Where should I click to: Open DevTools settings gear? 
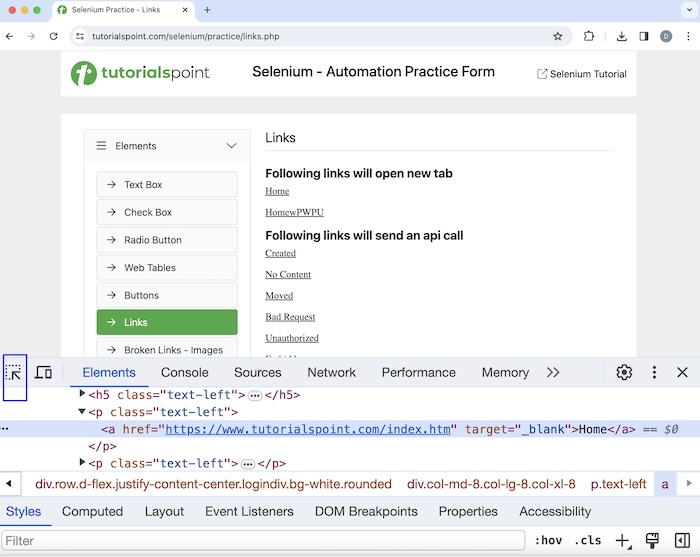click(624, 372)
